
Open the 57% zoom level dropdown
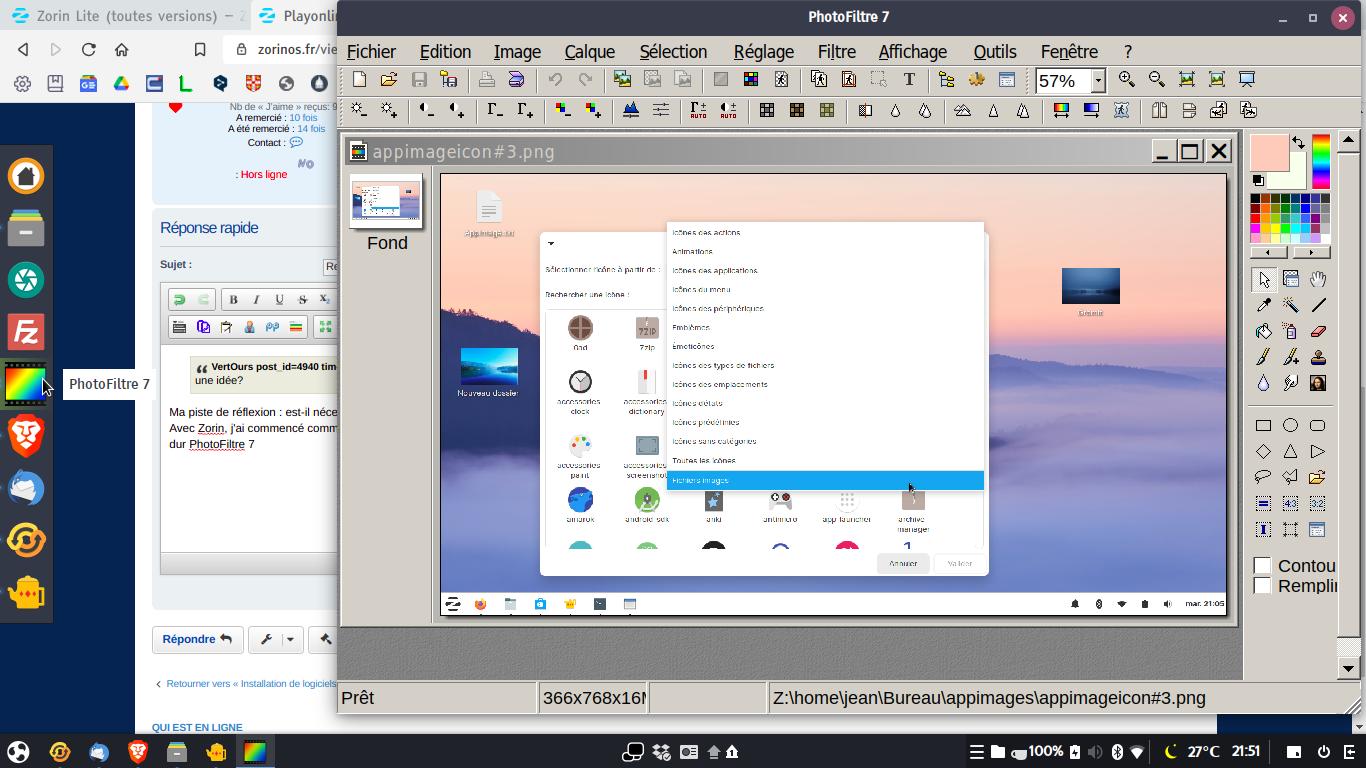coord(1098,81)
